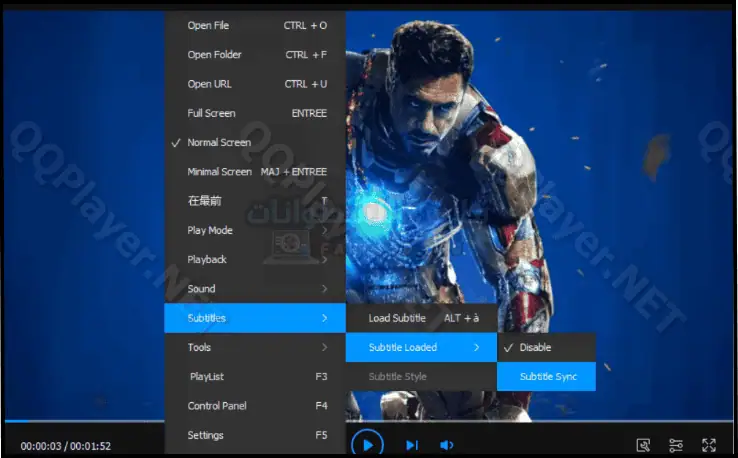Open the equalizer adjustment sliders icon
738x458 pixels.
point(676,445)
